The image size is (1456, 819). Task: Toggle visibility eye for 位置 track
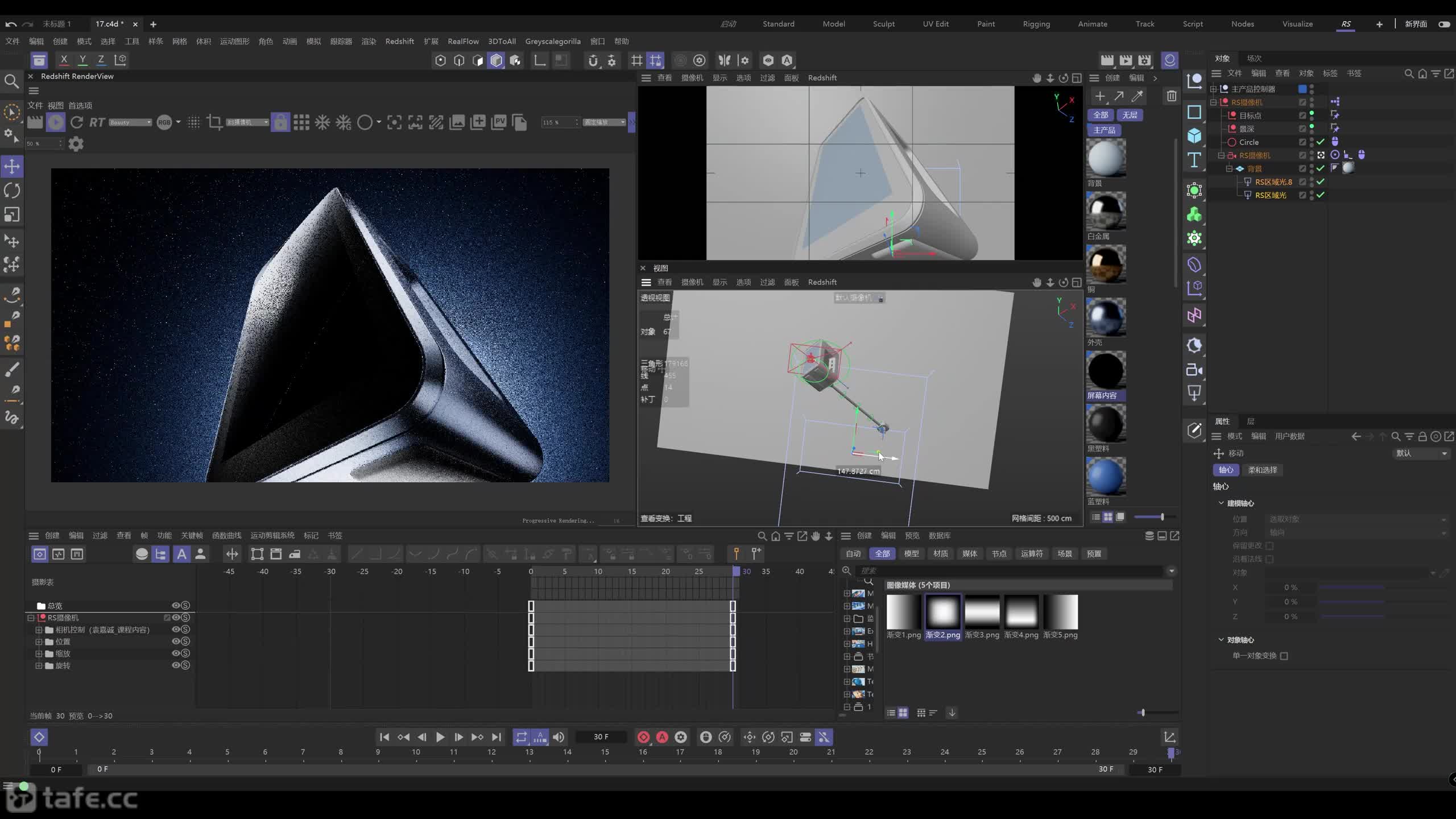176,642
